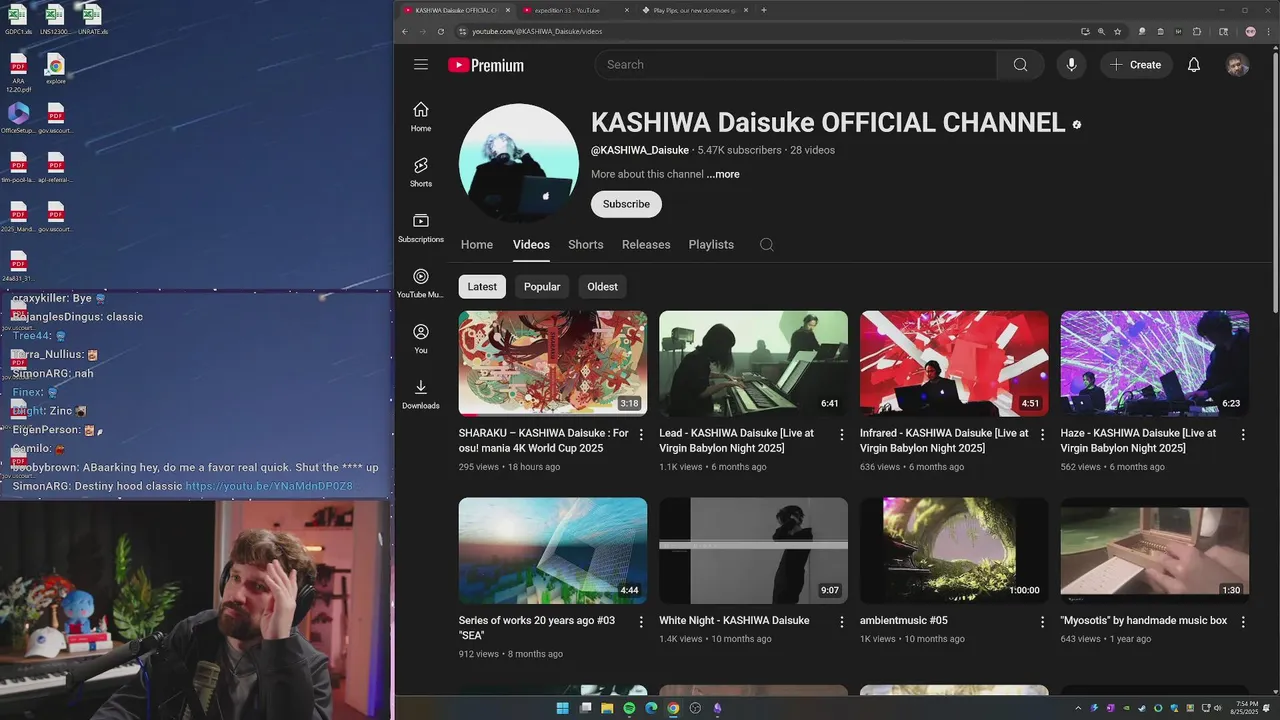Screen dimensions: 1280x720
Task: Switch to the channel Shorts tab
Action: pos(586,245)
